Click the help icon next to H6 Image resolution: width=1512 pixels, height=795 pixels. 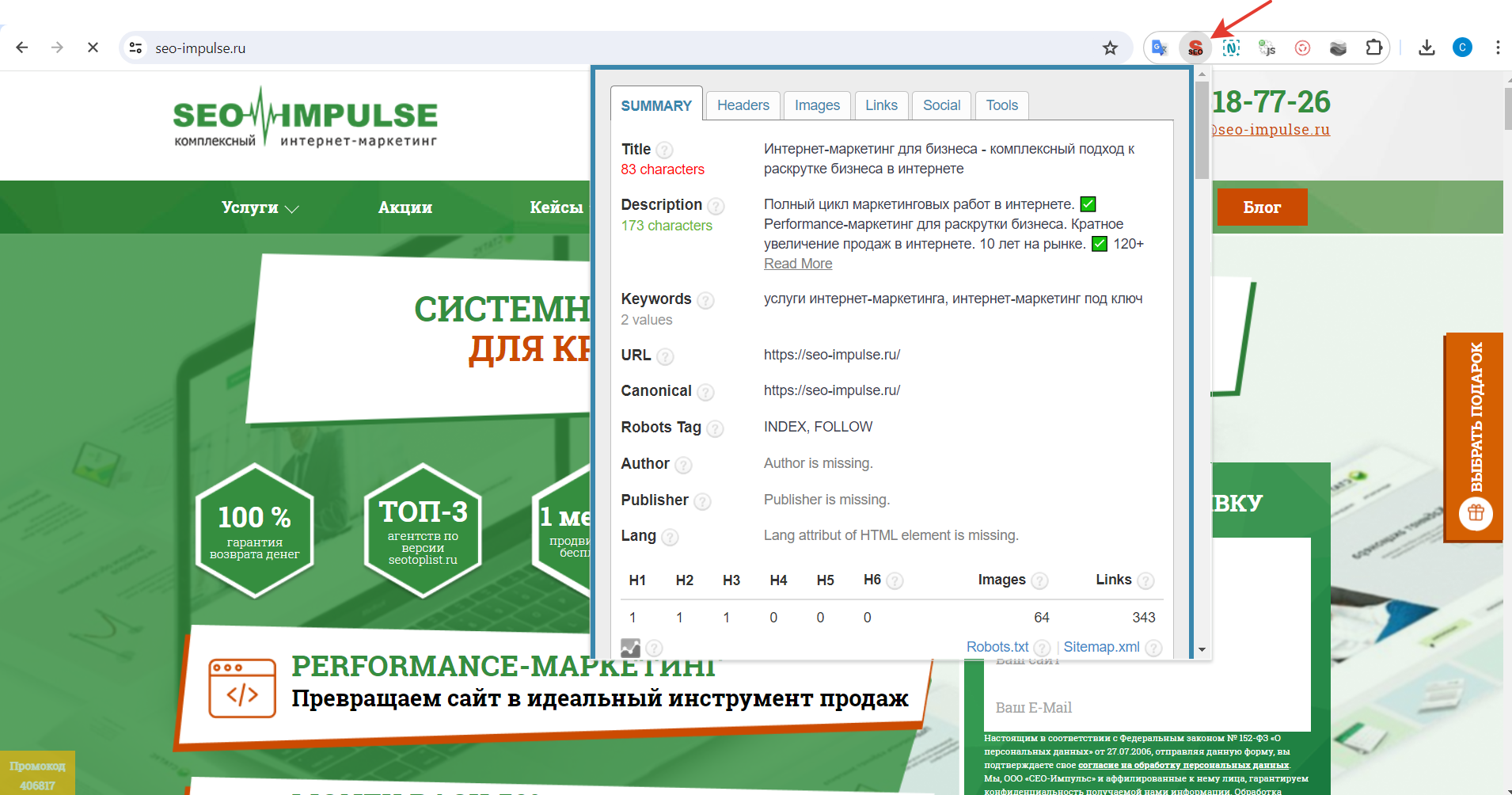tap(895, 581)
